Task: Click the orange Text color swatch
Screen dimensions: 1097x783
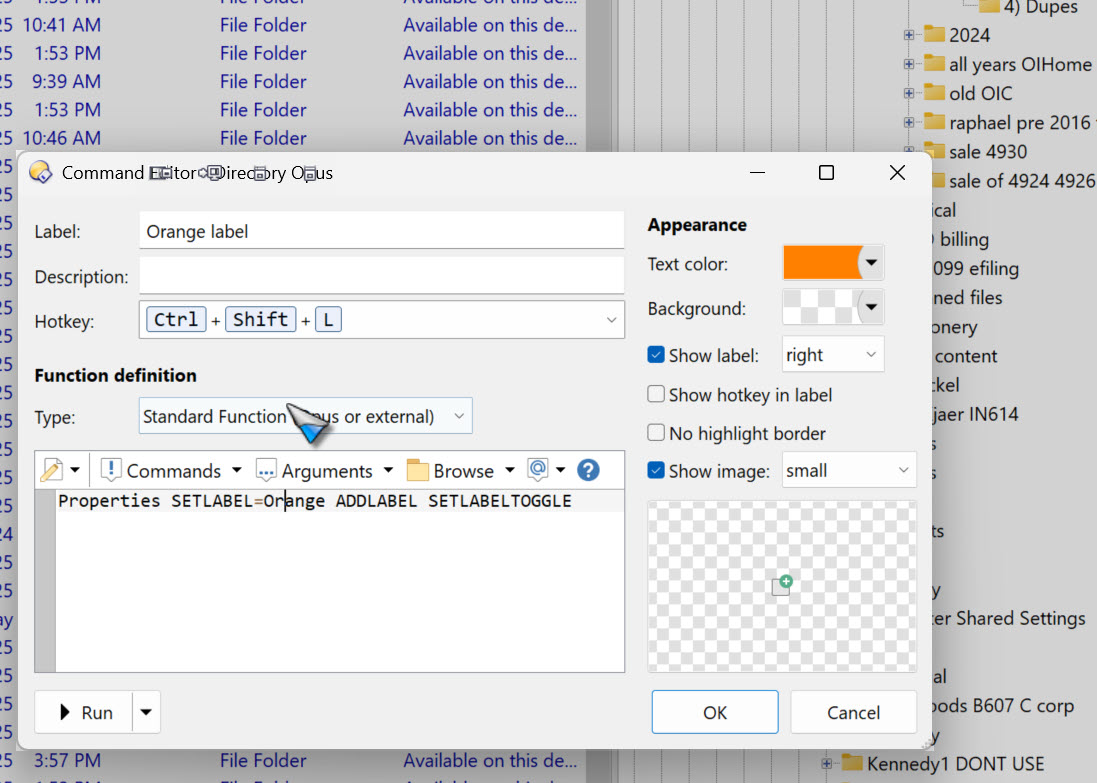Action: (821, 263)
